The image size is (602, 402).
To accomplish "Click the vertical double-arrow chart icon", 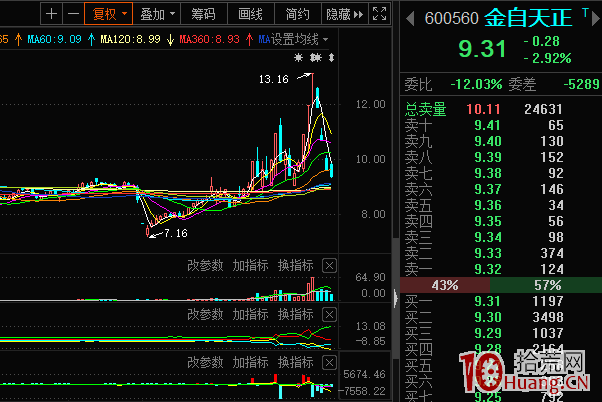I will tap(331, 58).
